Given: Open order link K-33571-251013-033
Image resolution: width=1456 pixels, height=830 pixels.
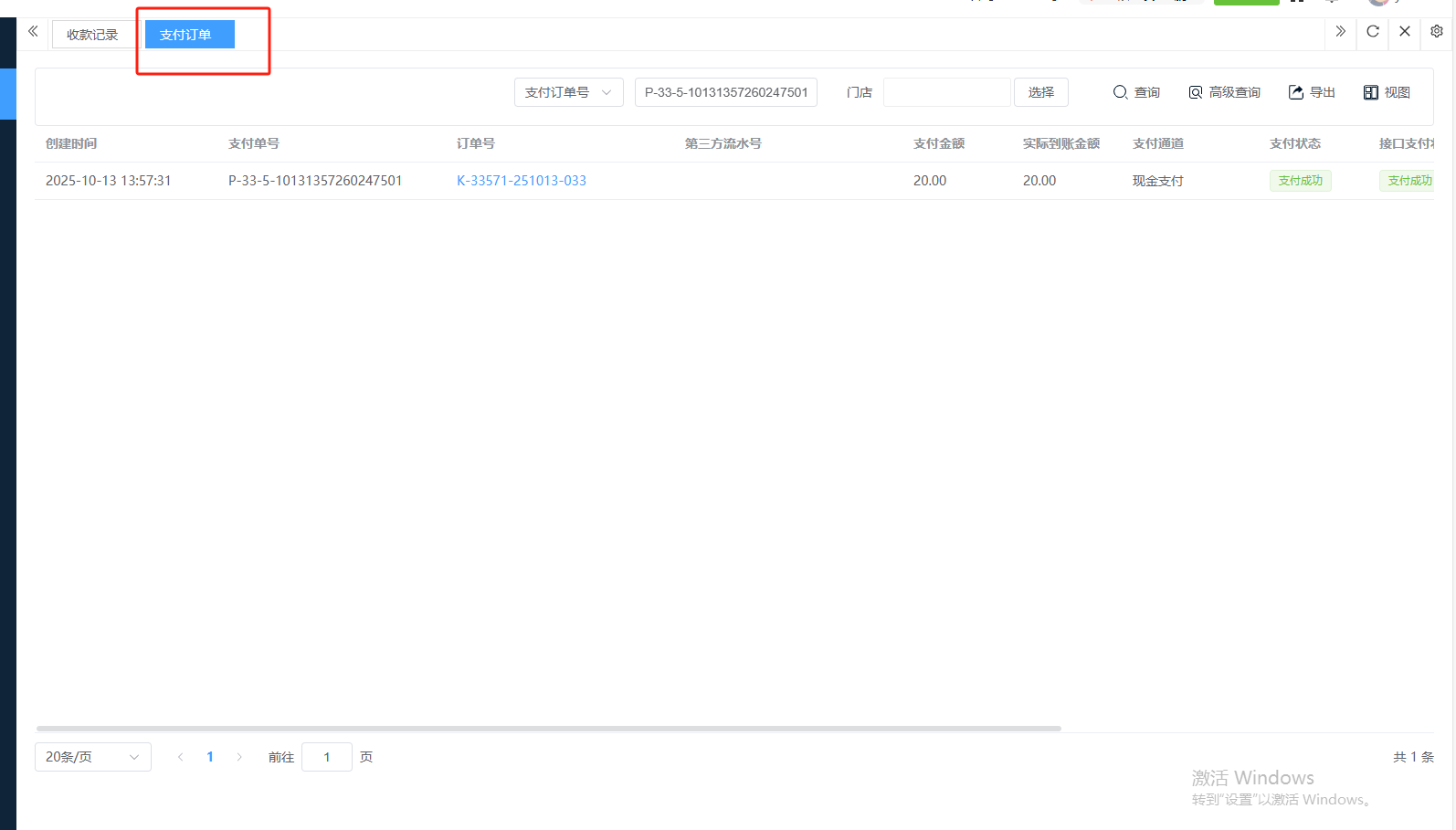Looking at the screenshot, I should tap(522, 181).
